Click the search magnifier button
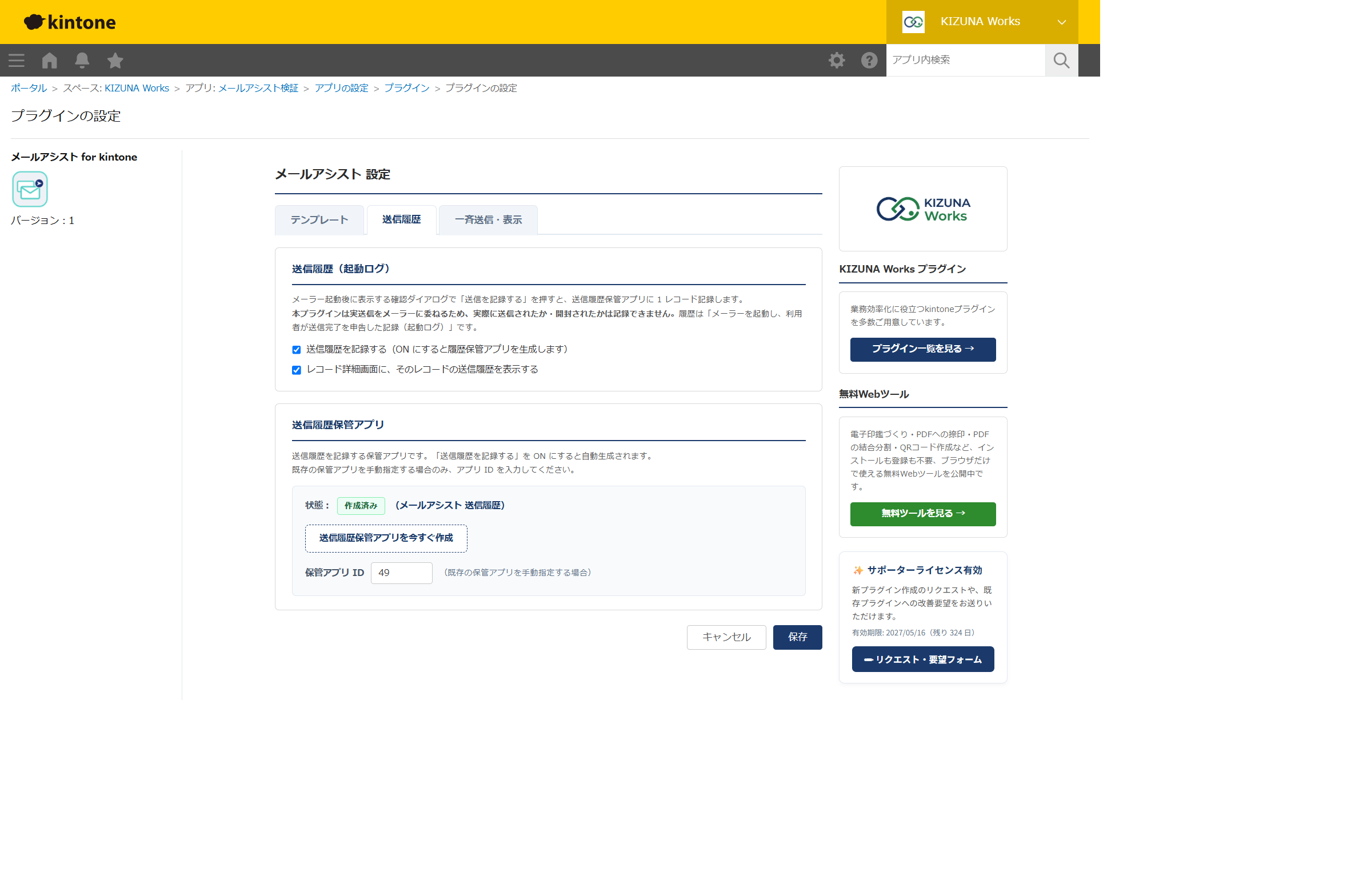The width and height of the screenshot is (1359, 896). [x=1061, y=60]
